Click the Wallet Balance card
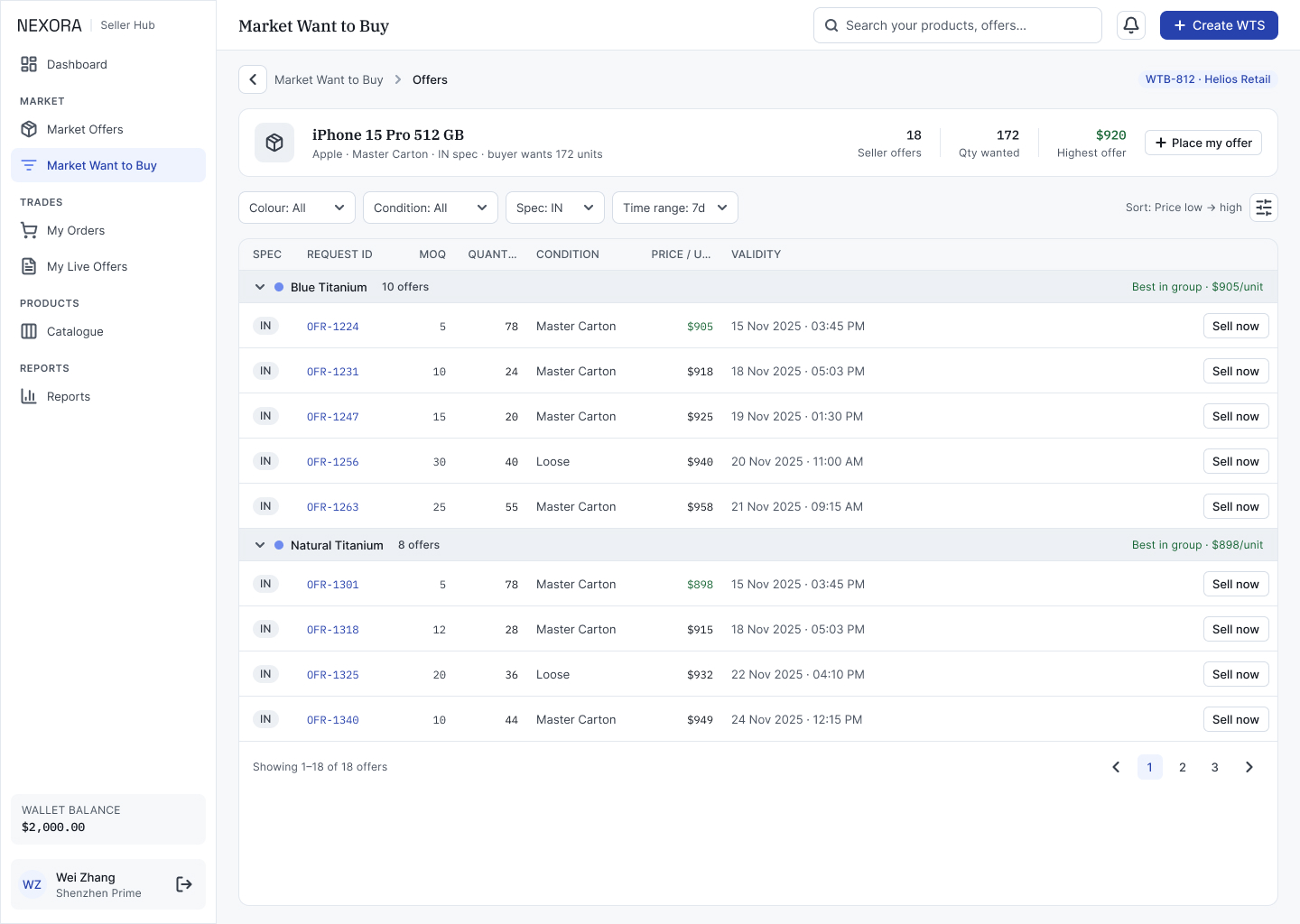The height and width of the screenshot is (924, 1300). (108, 819)
